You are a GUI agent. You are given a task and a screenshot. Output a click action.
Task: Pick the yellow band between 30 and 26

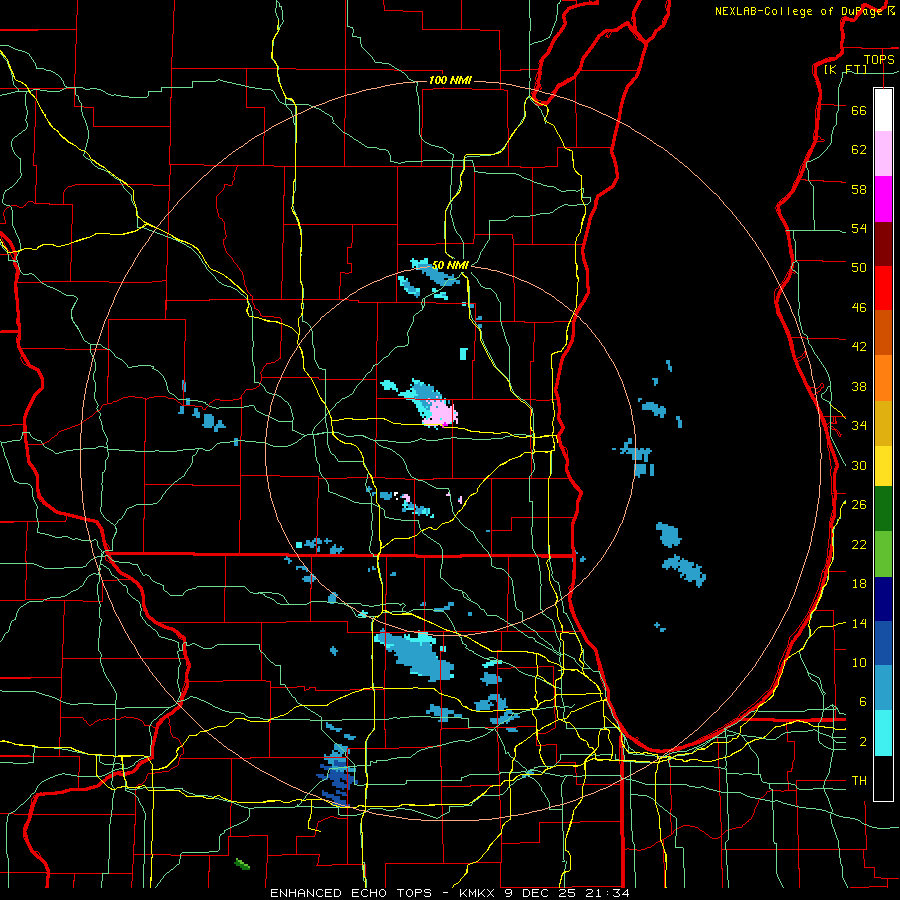point(883,466)
